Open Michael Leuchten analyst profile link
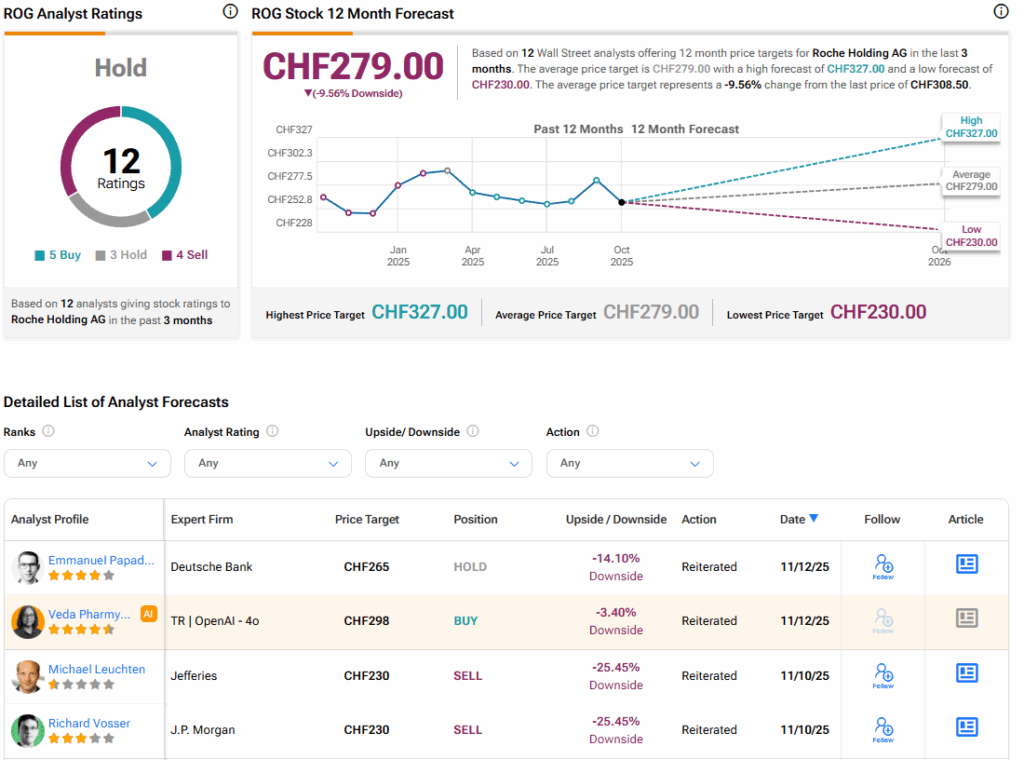The height and width of the screenshot is (760, 1024). coord(97,669)
